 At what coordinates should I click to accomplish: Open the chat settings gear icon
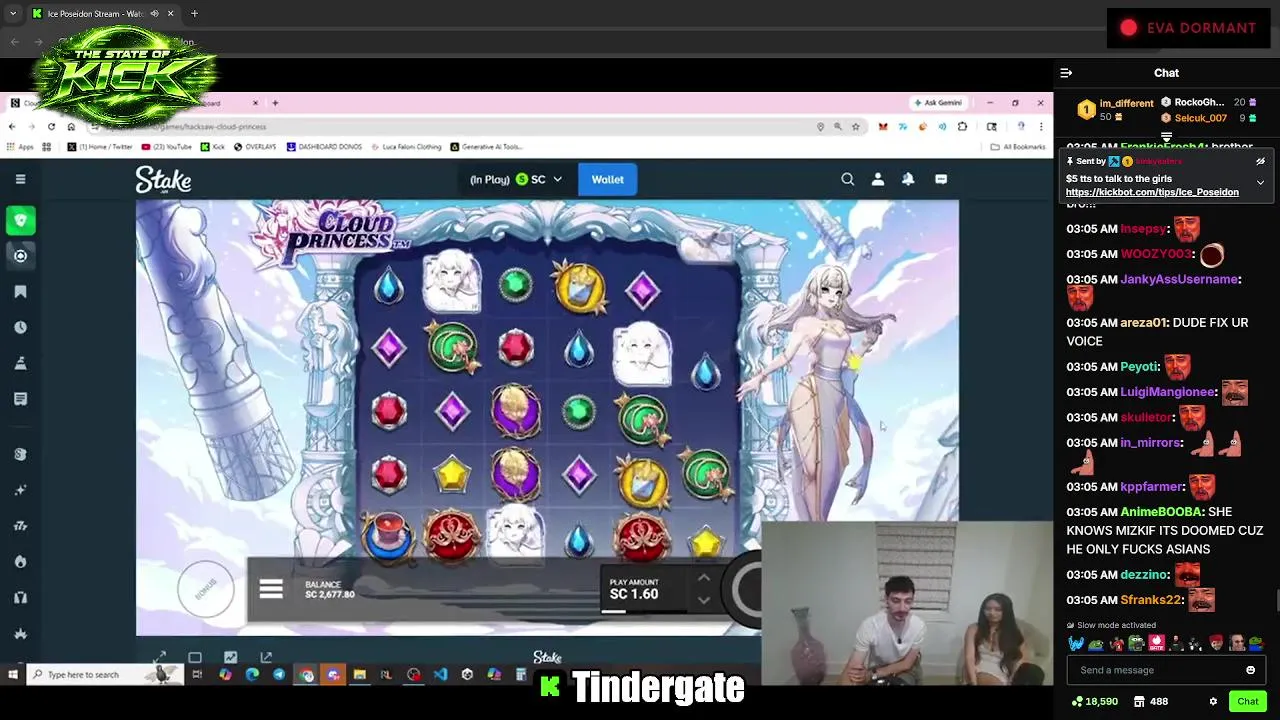pyautogui.click(x=1213, y=702)
